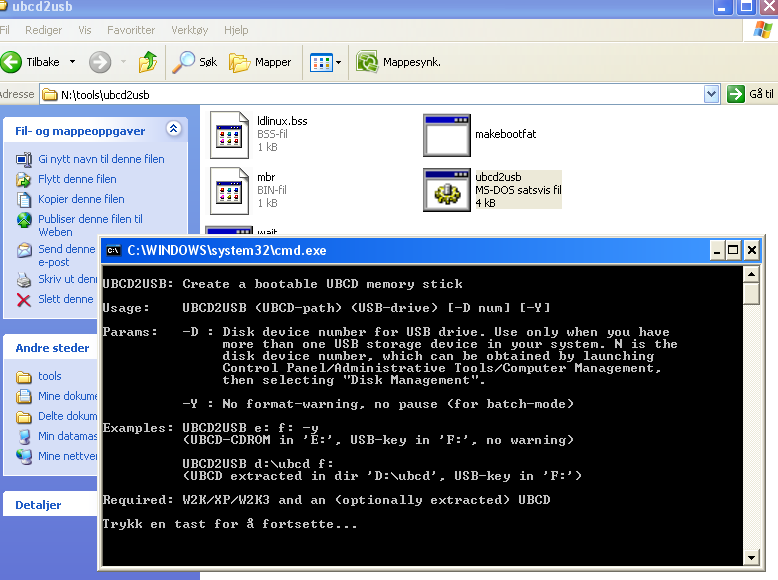Click the Gå til go button
778x580 pixels.
[x=750, y=94]
